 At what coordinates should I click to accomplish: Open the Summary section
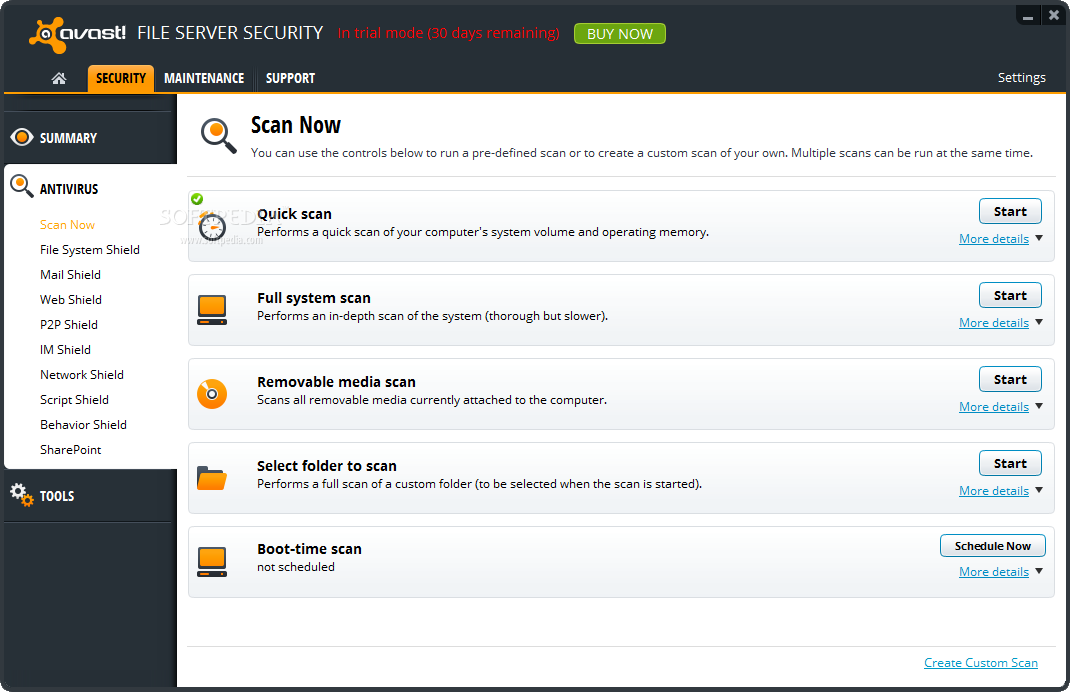point(68,138)
